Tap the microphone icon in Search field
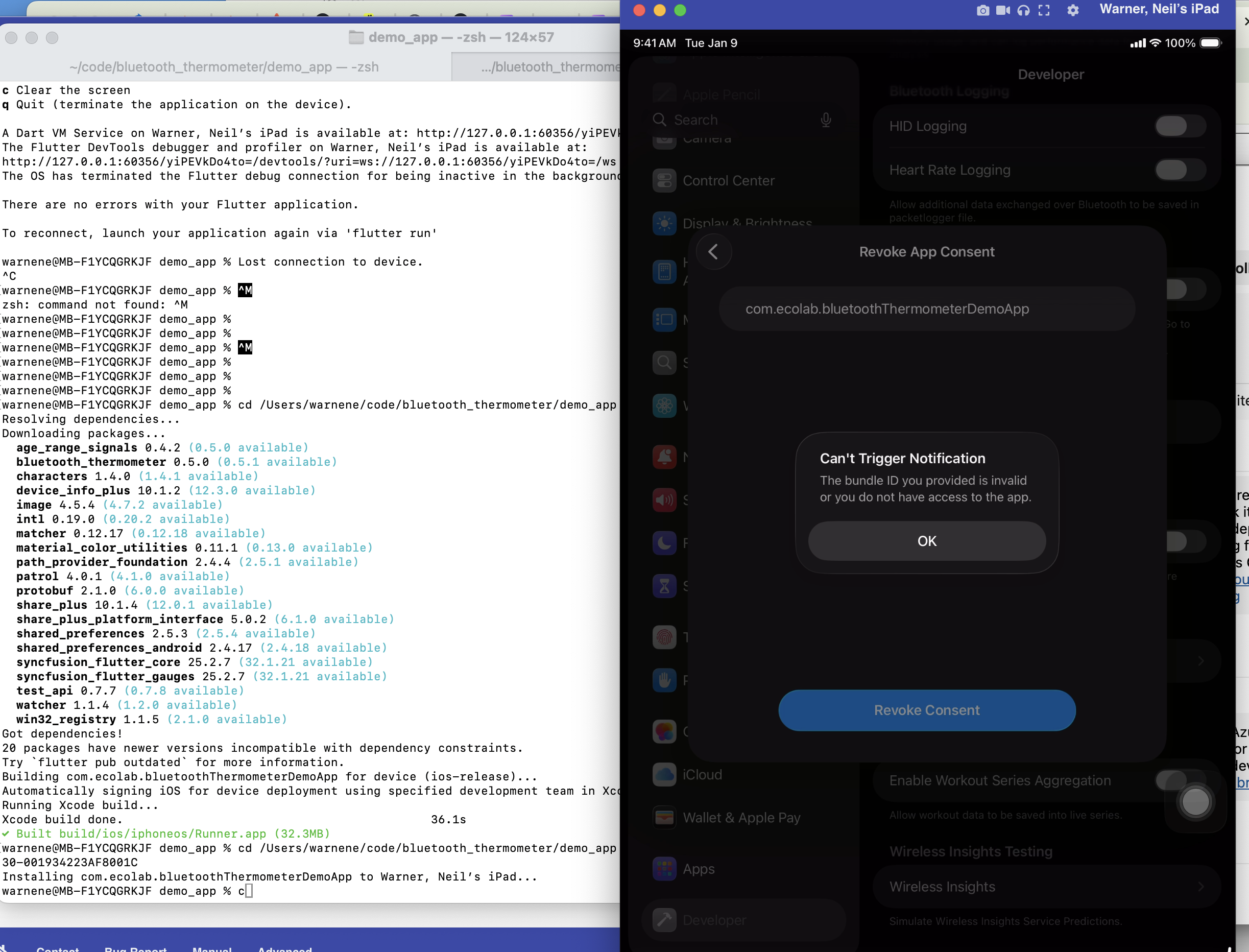Screen dimensions: 1249x952 (x=826, y=120)
